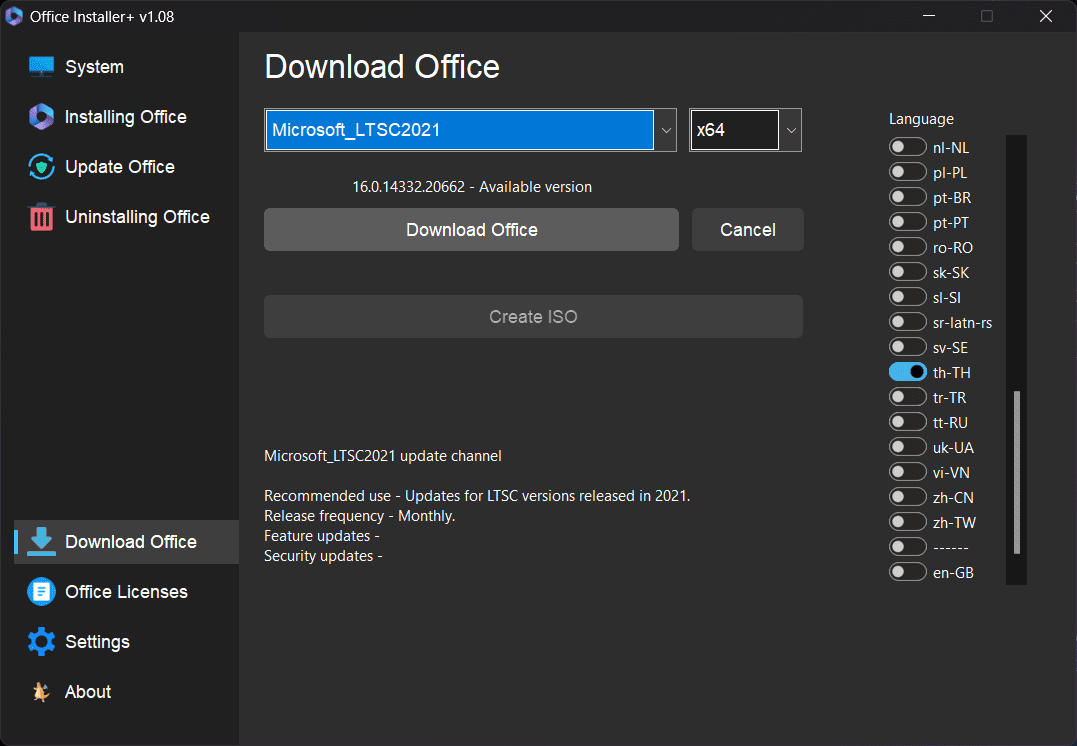Click the About mascot icon

point(41,692)
